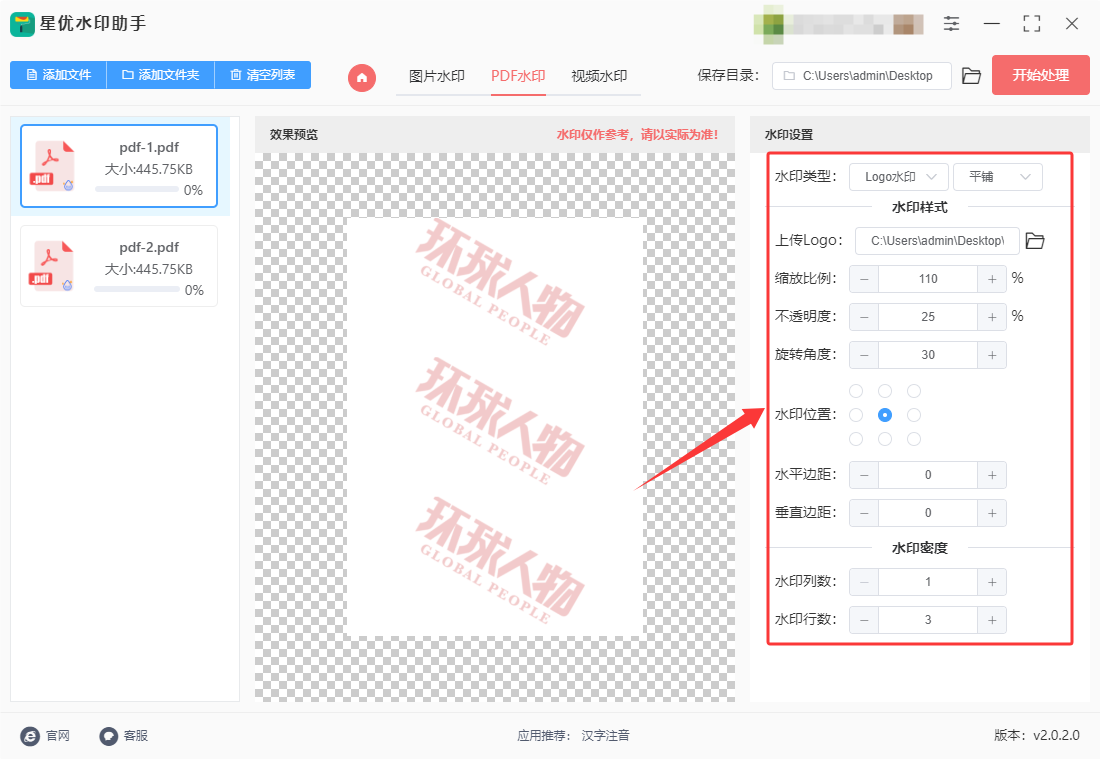Expand the Logo水印 type dropdown

coord(898,177)
